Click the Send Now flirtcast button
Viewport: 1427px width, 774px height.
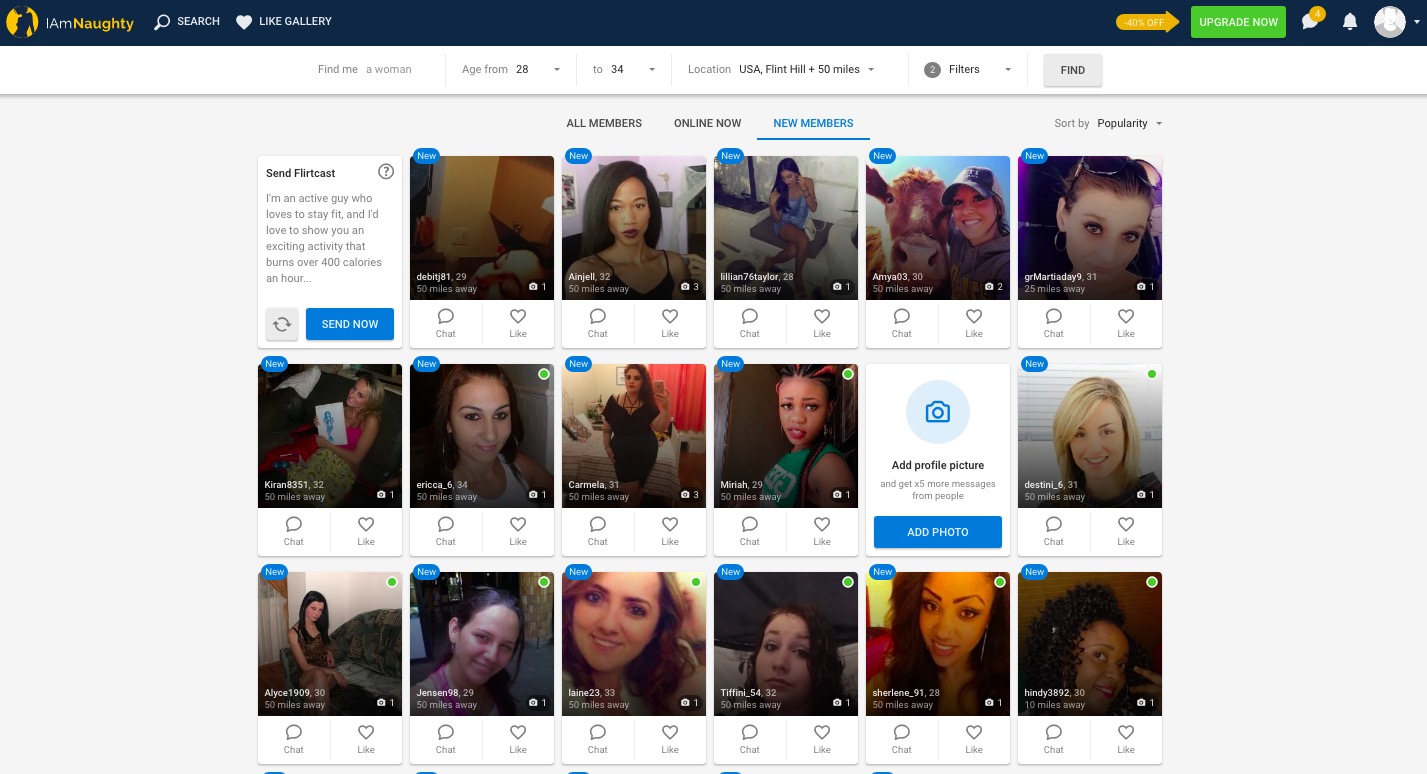[x=349, y=324]
